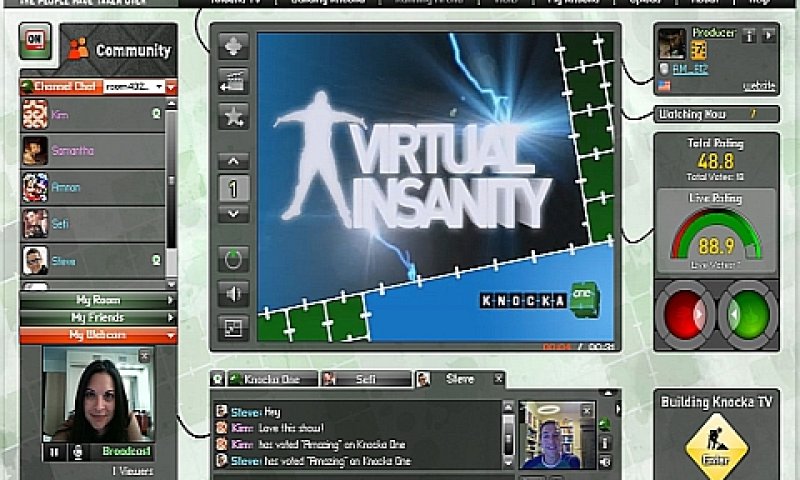Open the producer's website link

pyautogui.click(x=759, y=86)
